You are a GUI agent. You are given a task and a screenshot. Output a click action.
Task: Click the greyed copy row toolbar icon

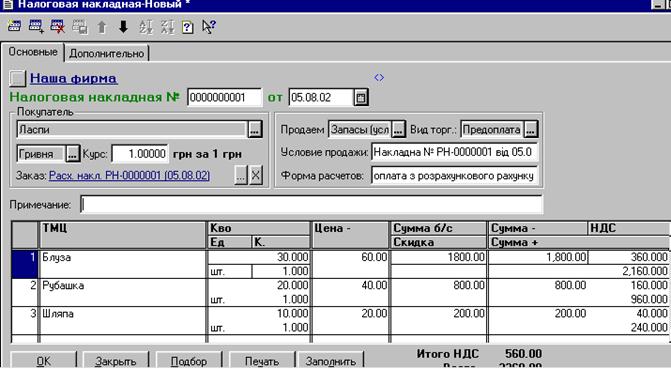(x=80, y=27)
